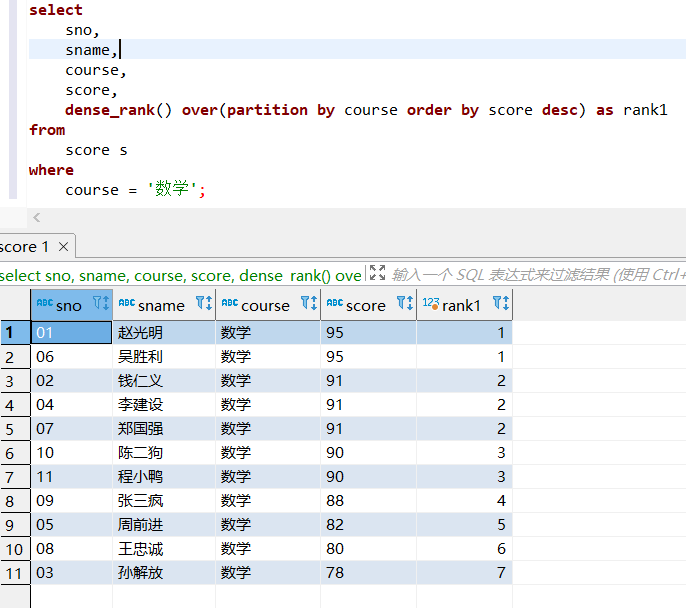
Task: Click the score cell '82'
Action: tap(368, 525)
